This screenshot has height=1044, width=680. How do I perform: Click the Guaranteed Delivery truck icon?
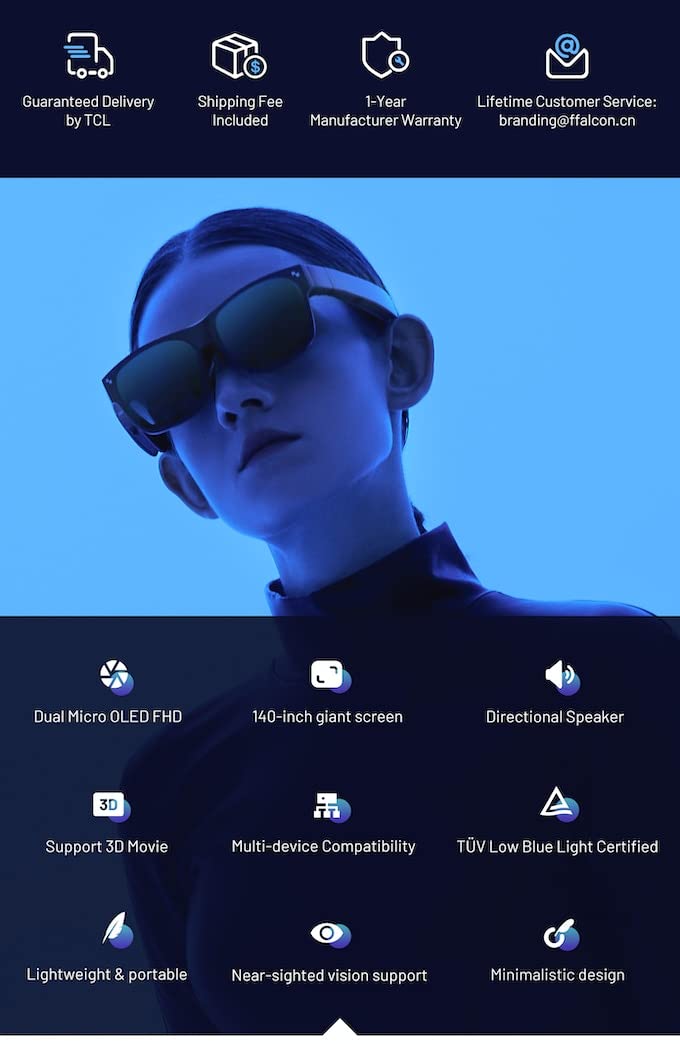(x=88, y=55)
